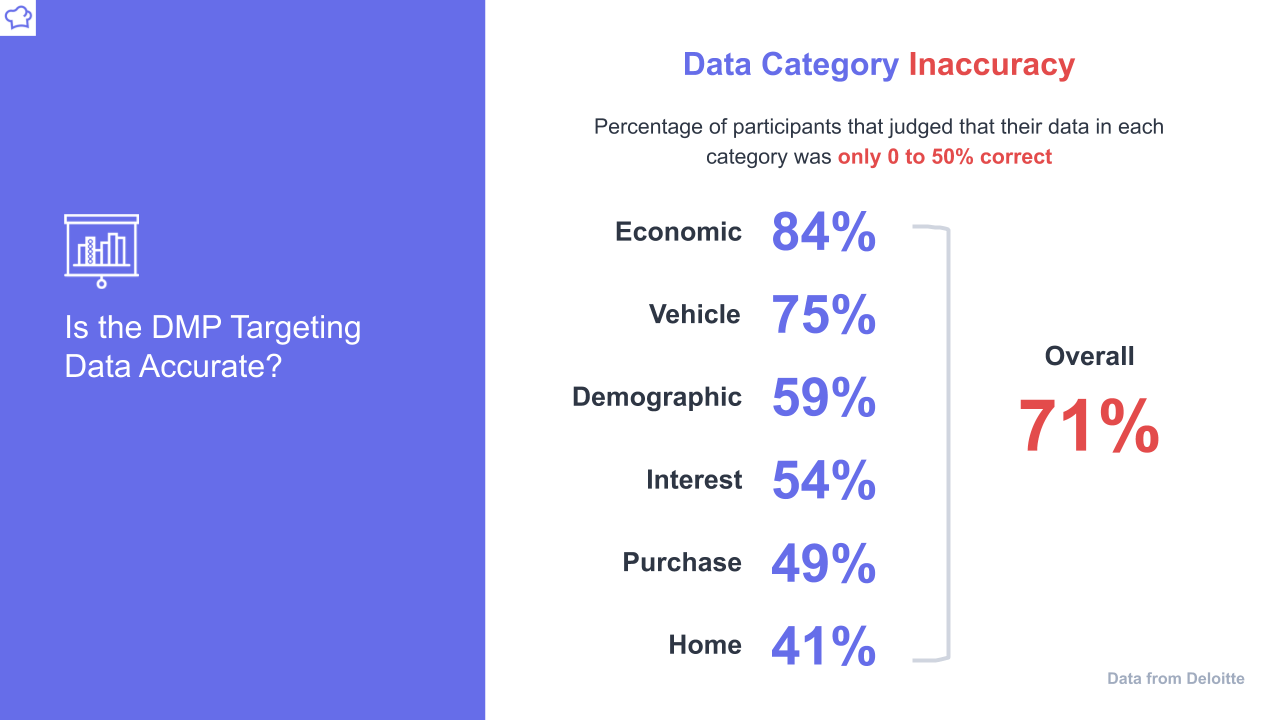
Task: Click the 'only 0 to 50% correct' text
Action: click(945, 157)
